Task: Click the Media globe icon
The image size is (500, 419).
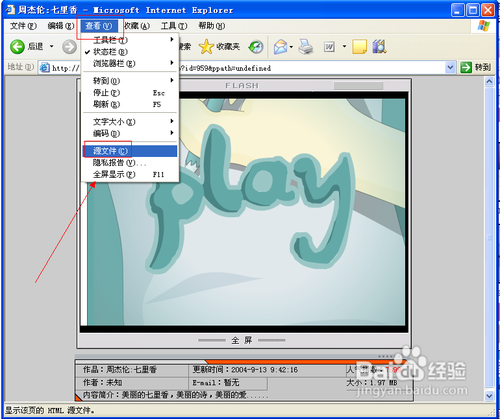Action: point(256,47)
